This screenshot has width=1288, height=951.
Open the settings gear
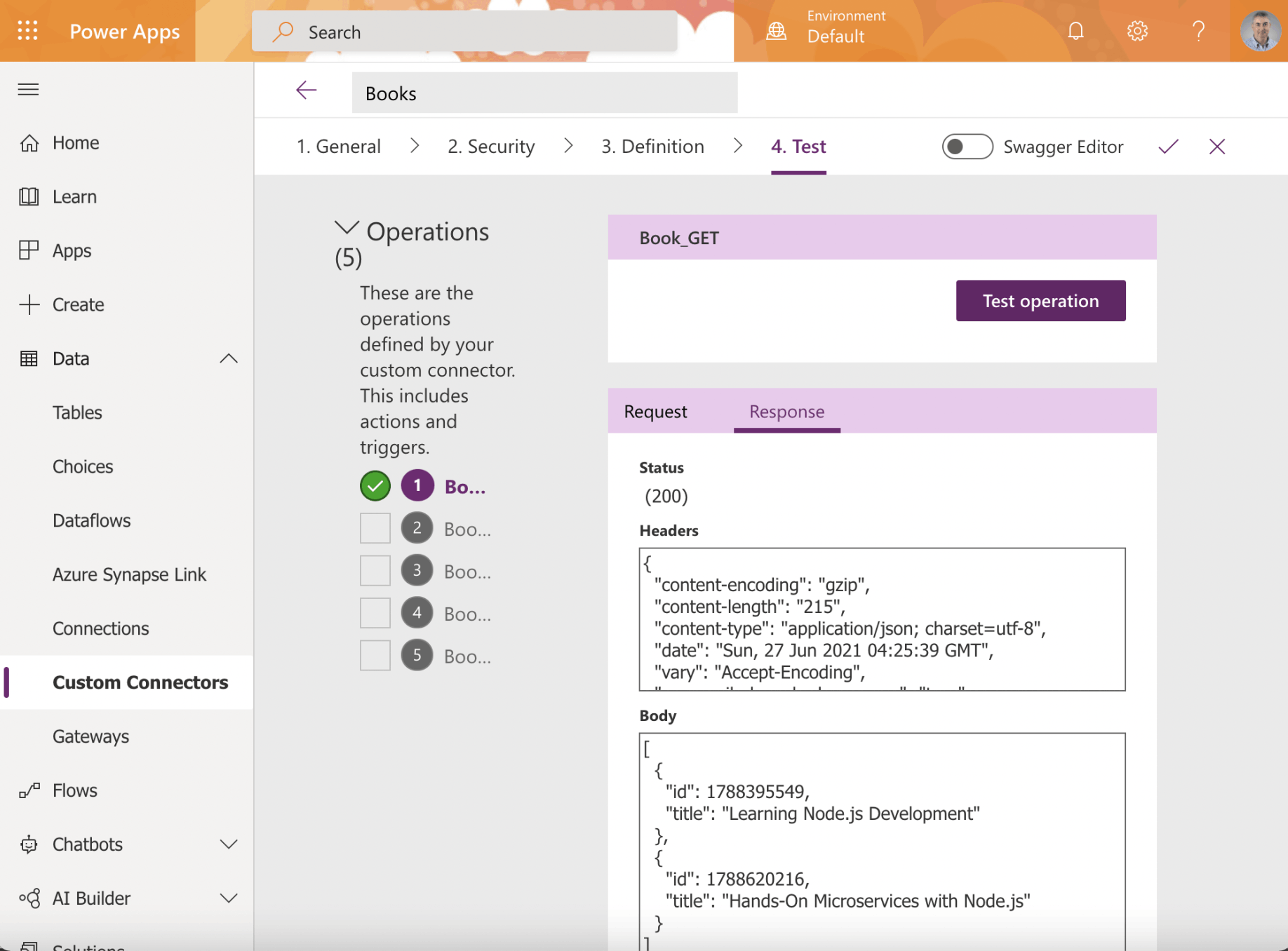pos(1137,31)
